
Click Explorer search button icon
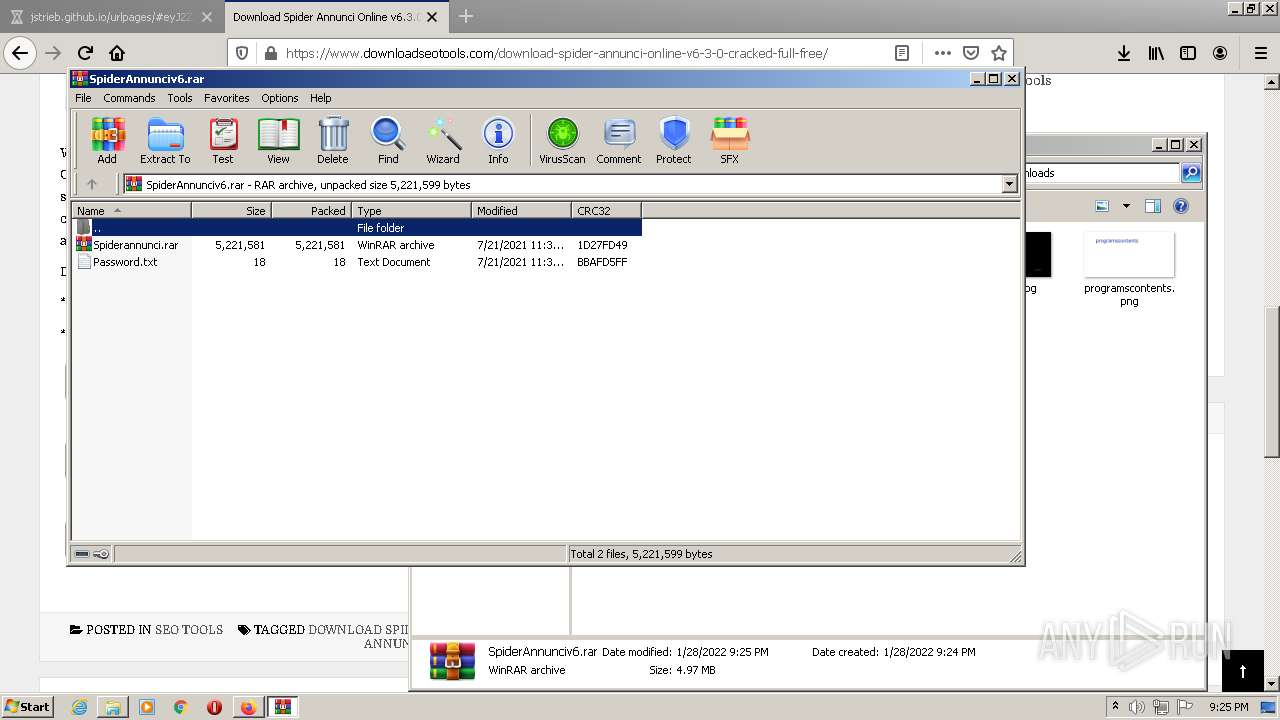click(x=1191, y=173)
